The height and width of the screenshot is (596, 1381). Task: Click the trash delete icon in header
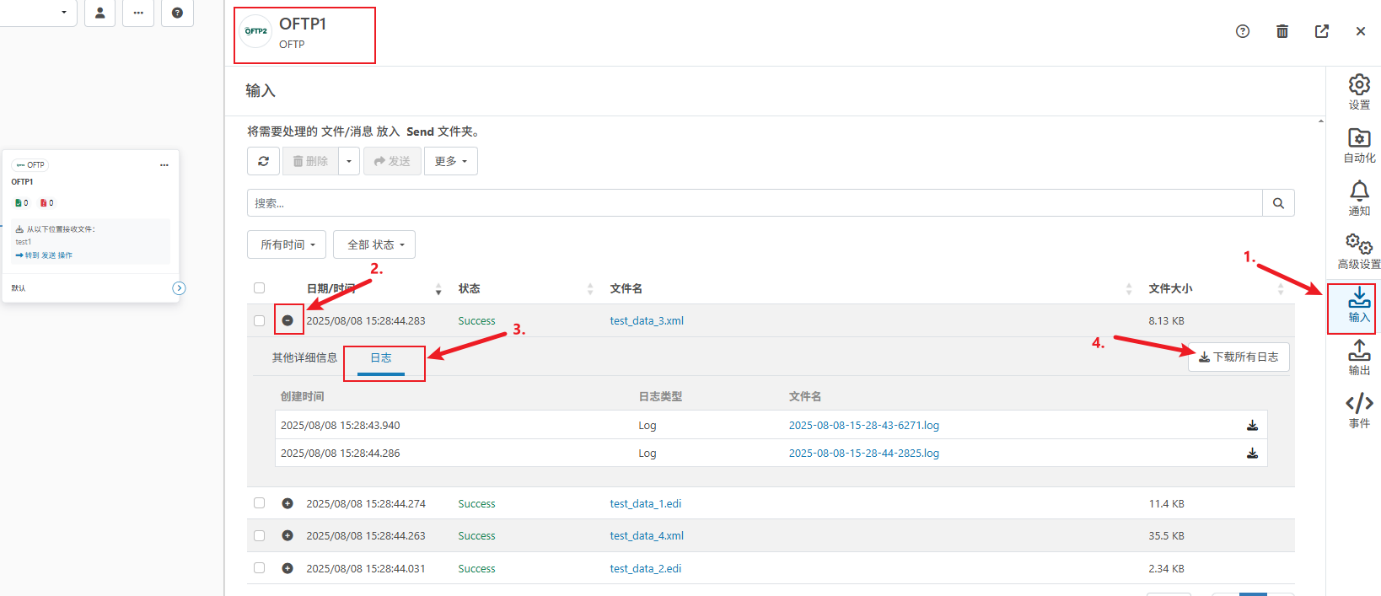[1282, 31]
